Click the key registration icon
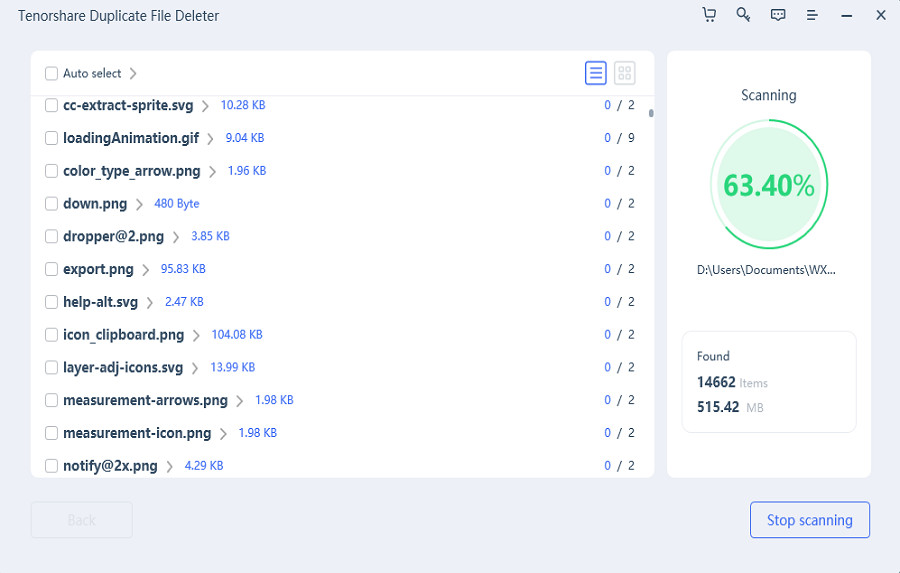900x573 pixels. (743, 15)
